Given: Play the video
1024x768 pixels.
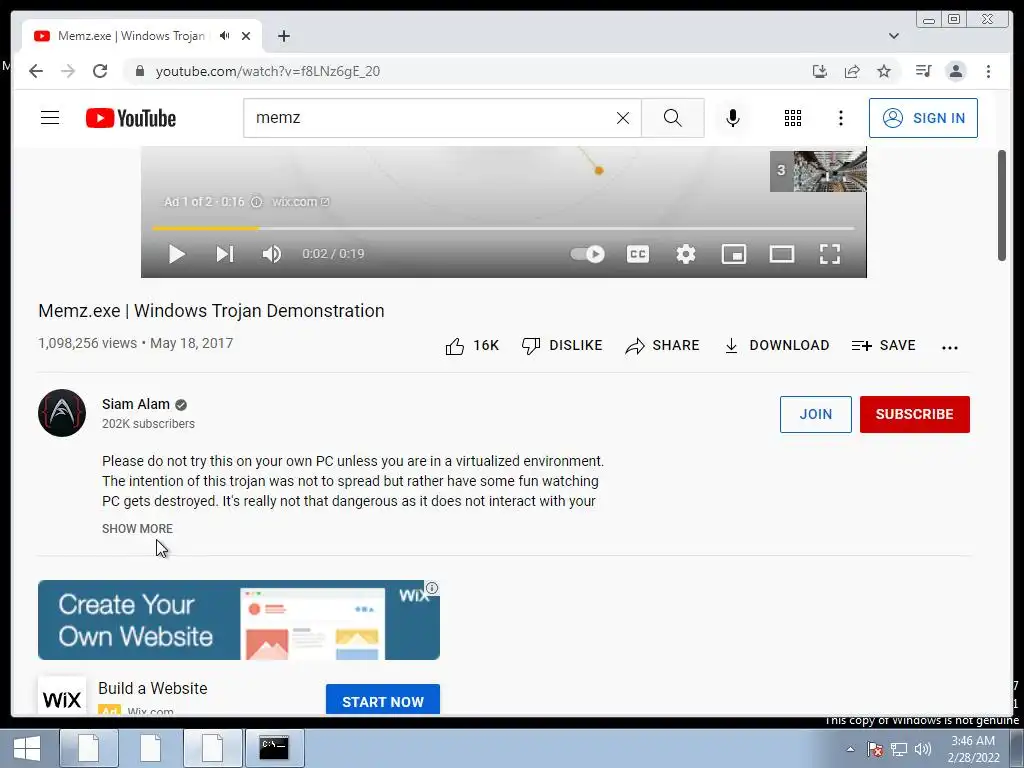Looking at the screenshot, I should tap(176, 254).
